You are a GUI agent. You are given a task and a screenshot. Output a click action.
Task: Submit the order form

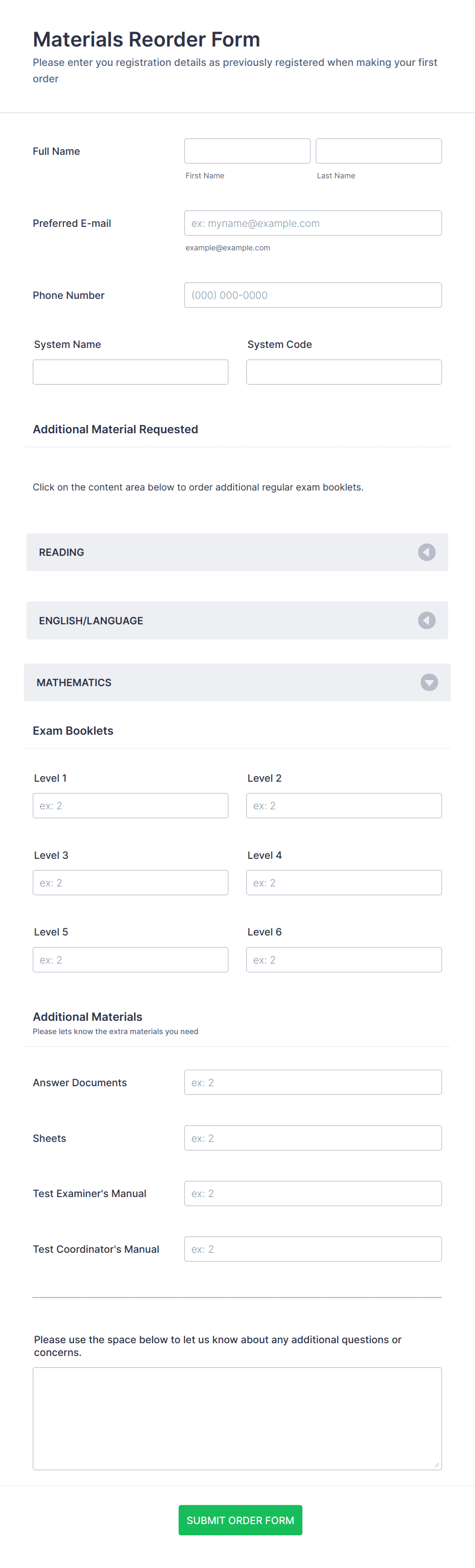pyautogui.click(x=240, y=1520)
